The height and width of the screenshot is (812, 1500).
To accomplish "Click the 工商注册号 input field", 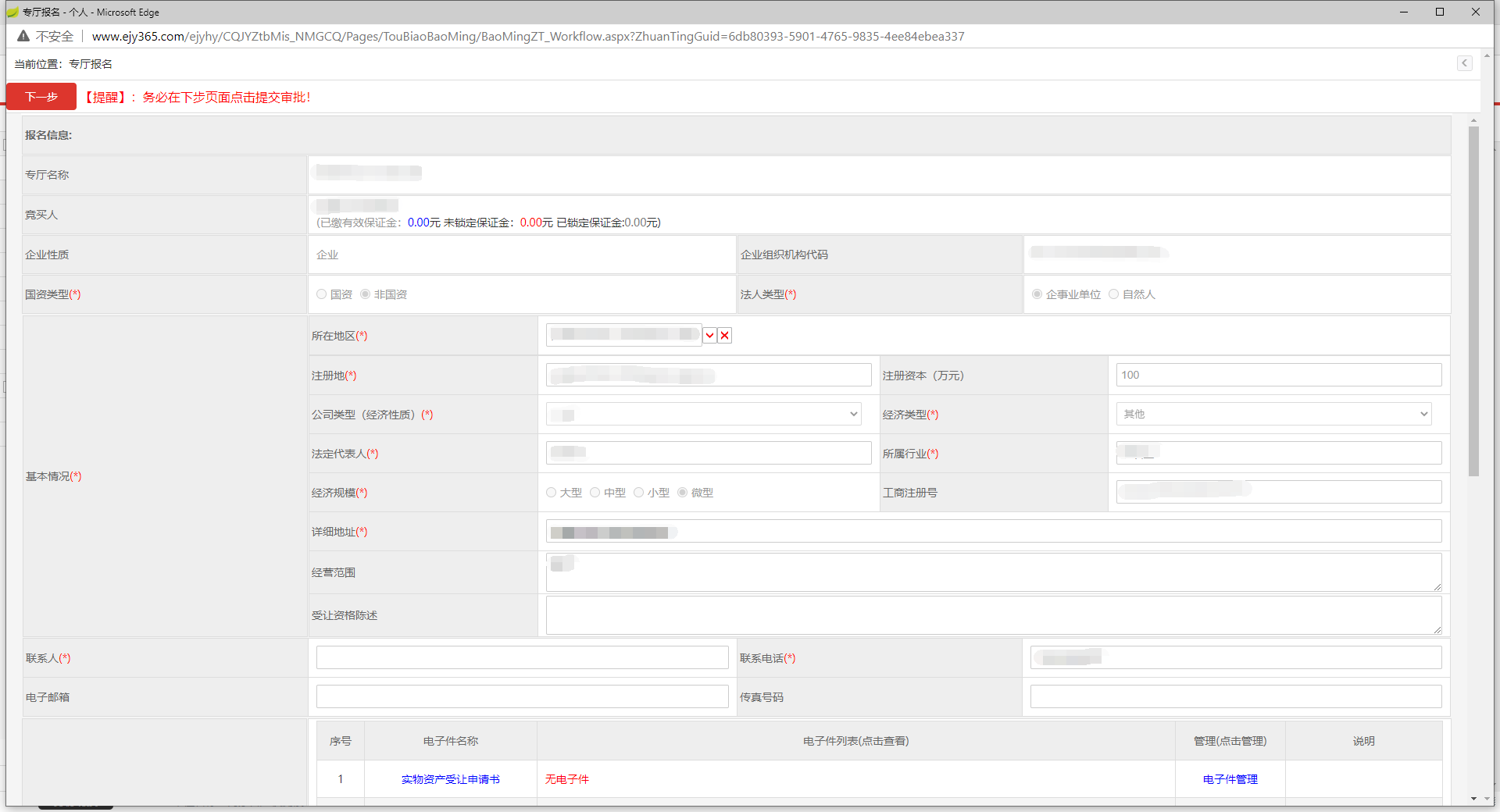I will tap(1279, 493).
